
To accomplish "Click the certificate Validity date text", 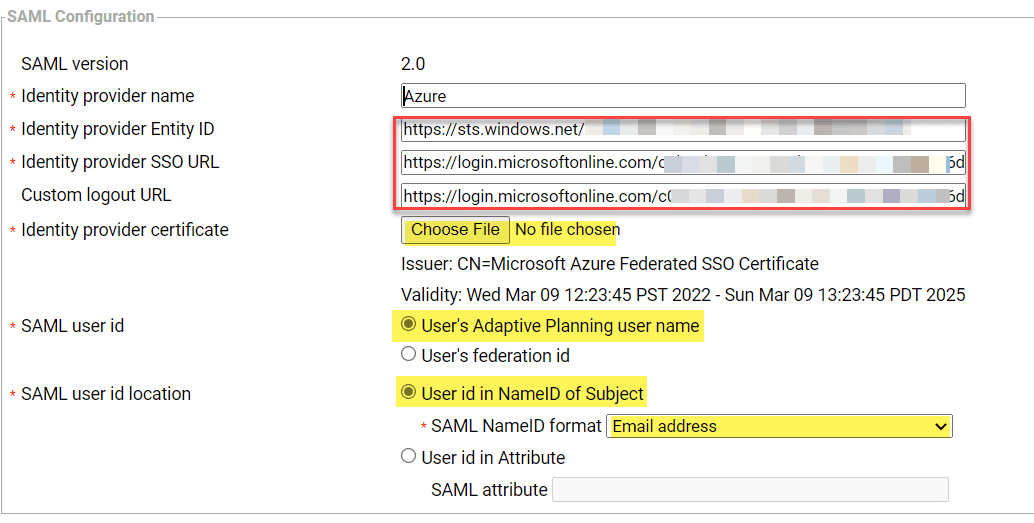I will click(683, 295).
